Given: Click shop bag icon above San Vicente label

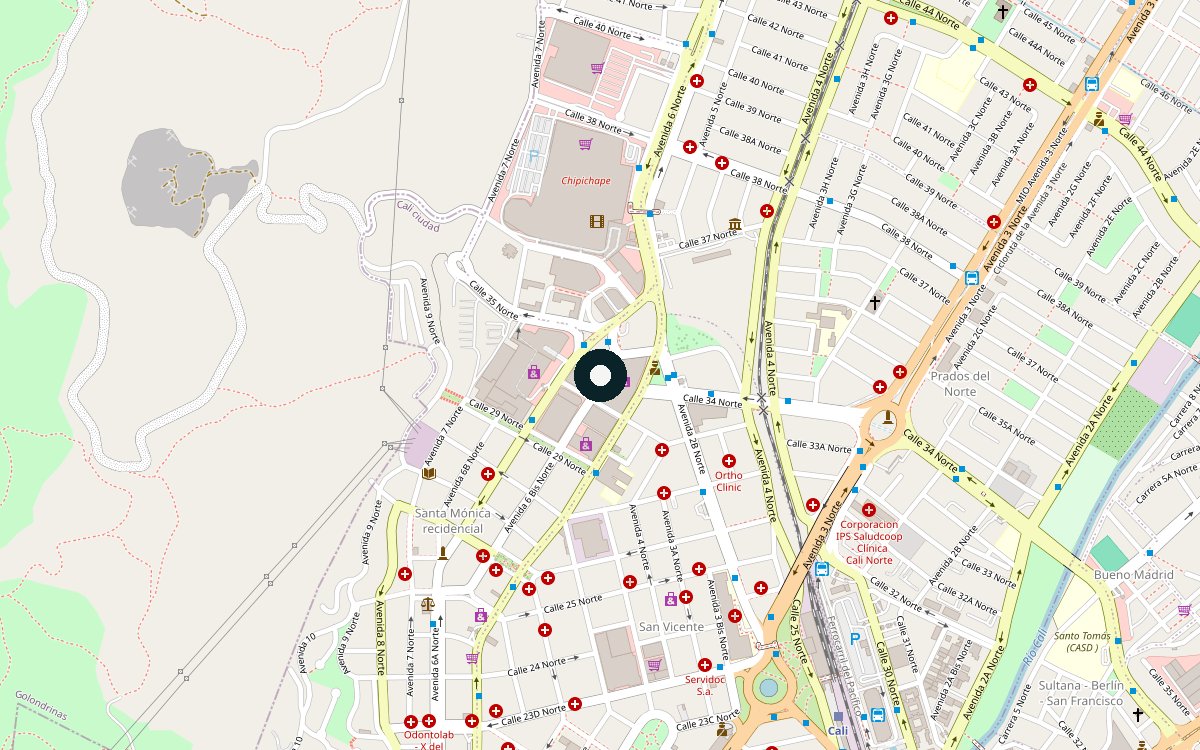Looking at the screenshot, I should point(671,599).
